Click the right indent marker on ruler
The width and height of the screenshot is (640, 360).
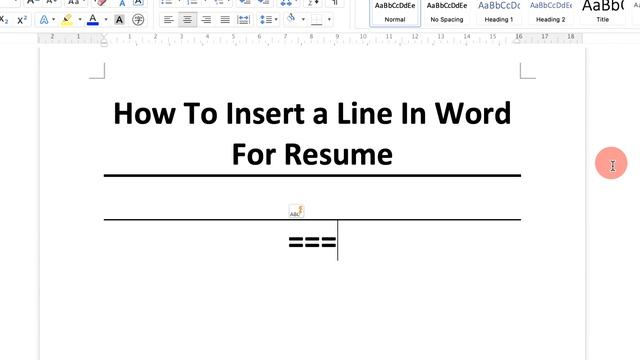point(519,39)
